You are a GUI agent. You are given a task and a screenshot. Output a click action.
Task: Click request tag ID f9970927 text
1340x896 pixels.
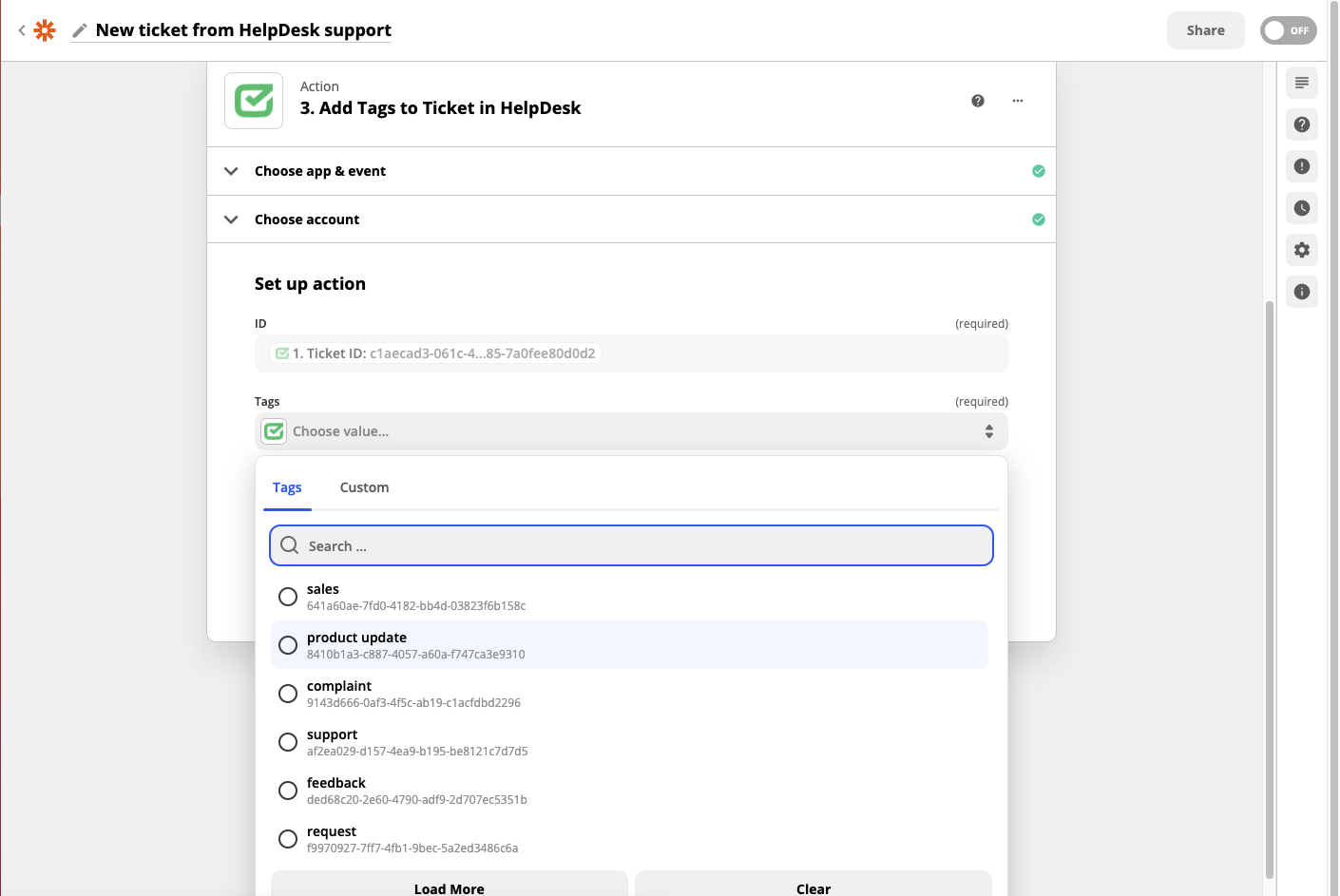[412, 848]
